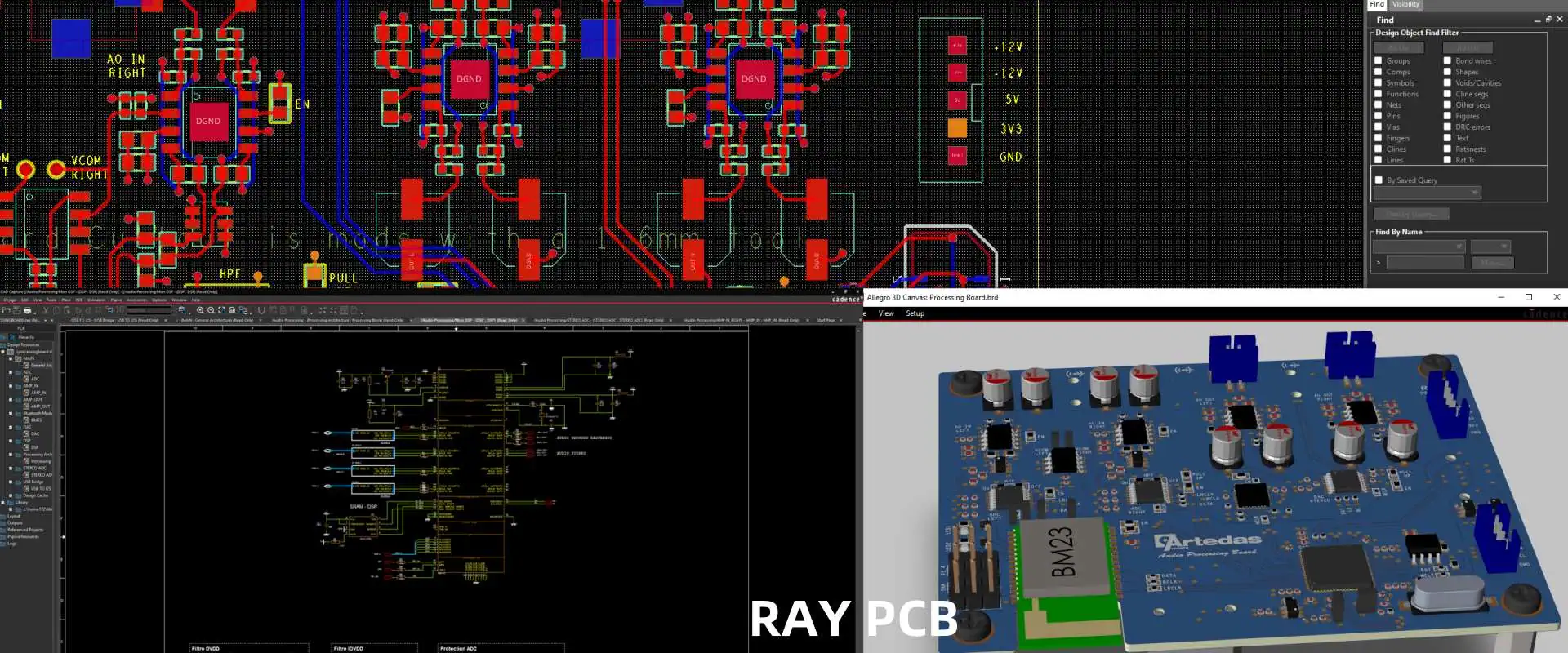Viewport: 1568px width, 653px height.
Task: Click the Print icon in Capture toolbar
Action: (28, 310)
